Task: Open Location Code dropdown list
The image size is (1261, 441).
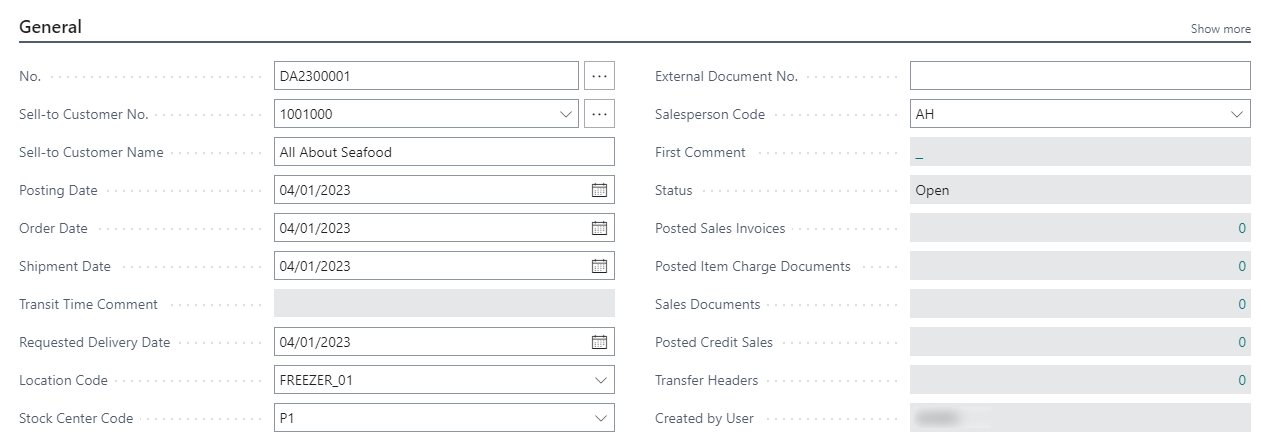Action: (600, 380)
